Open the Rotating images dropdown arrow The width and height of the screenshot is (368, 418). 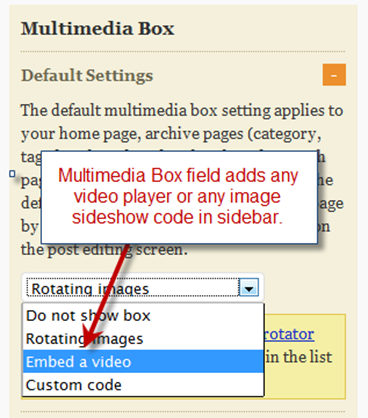tap(249, 288)
